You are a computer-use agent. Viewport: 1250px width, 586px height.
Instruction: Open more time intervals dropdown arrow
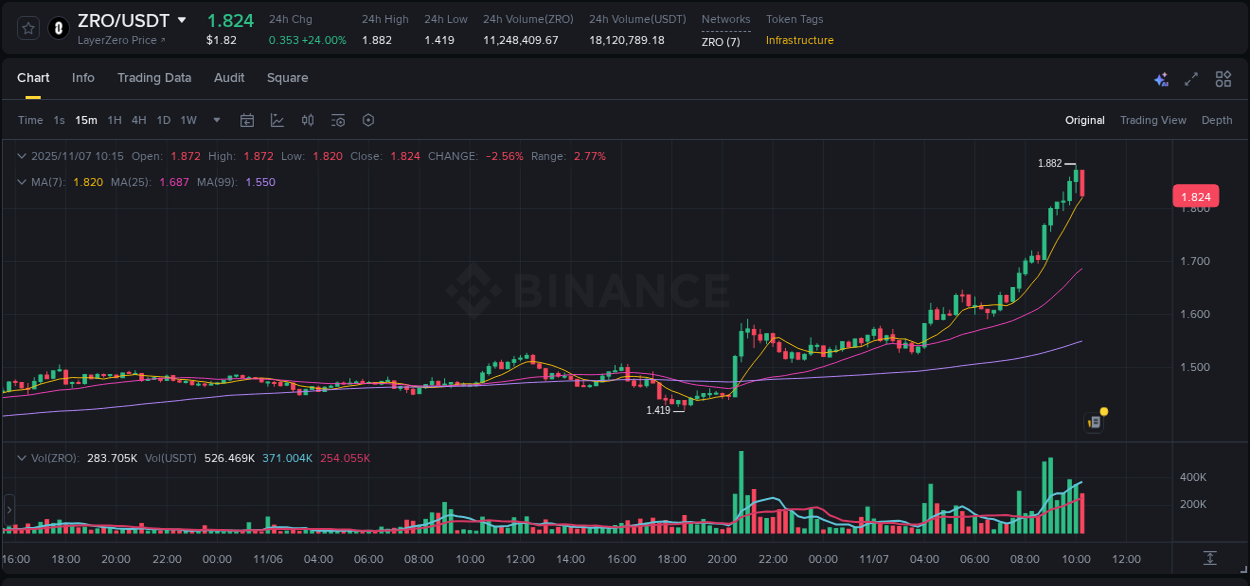(215, 120)
